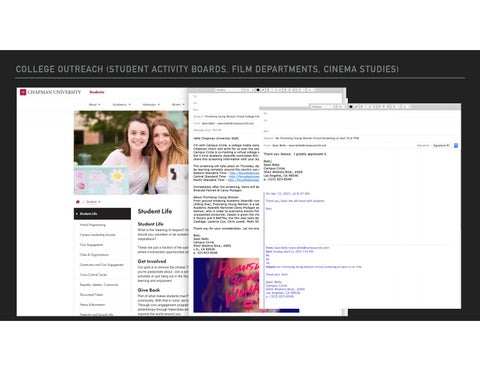Click text color swatch in front reply toolbar

(351, 107)
